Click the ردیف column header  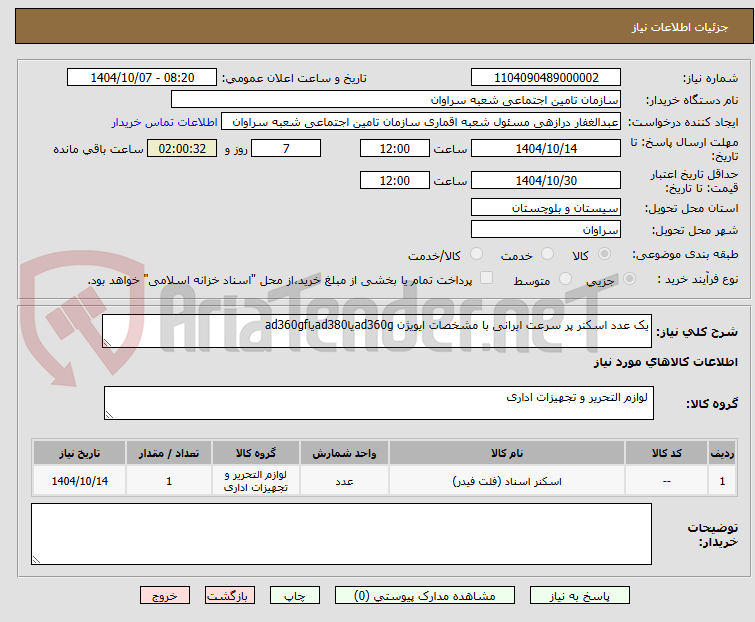(x=722, y=453)
